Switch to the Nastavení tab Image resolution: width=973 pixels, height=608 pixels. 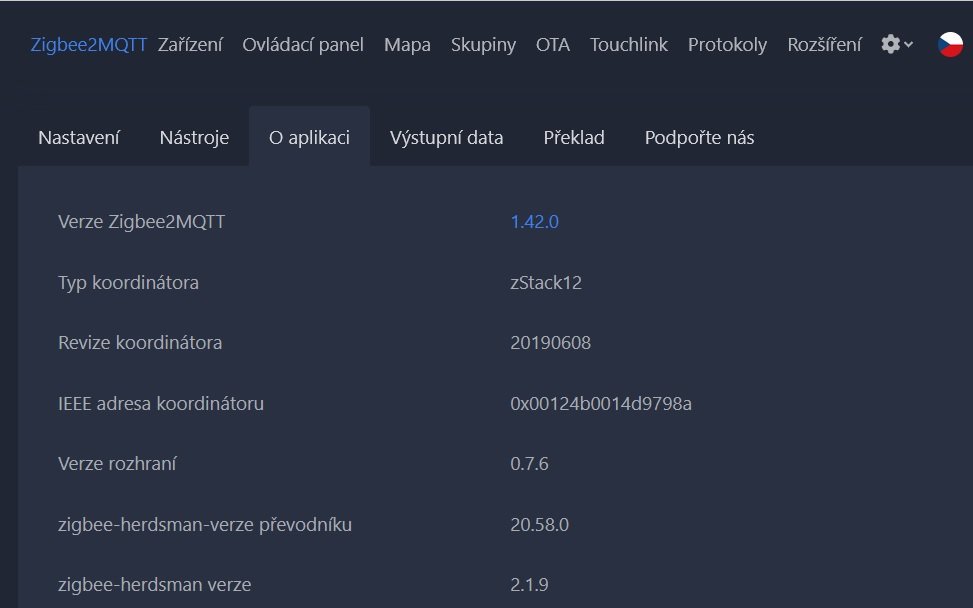point(79,138)
